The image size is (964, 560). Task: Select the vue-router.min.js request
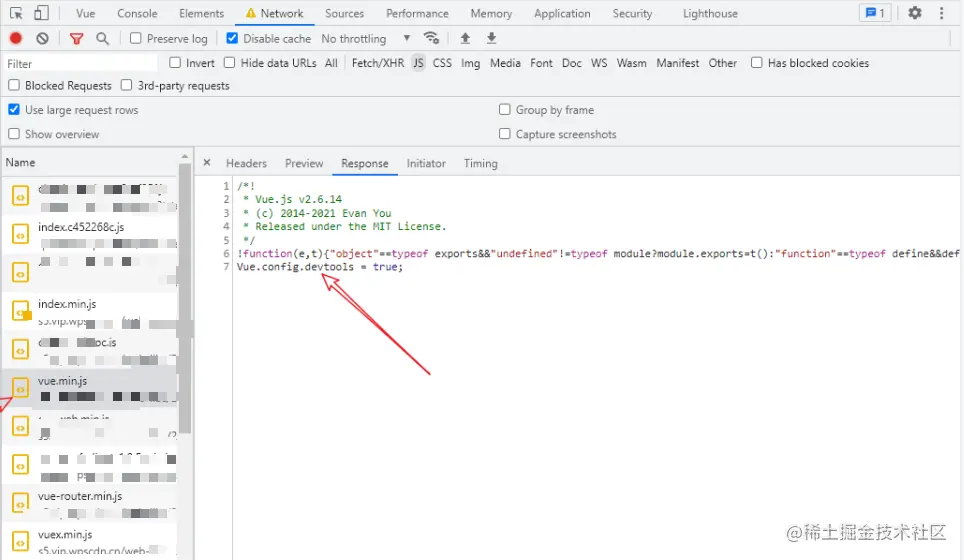click(x=90, y=503)
